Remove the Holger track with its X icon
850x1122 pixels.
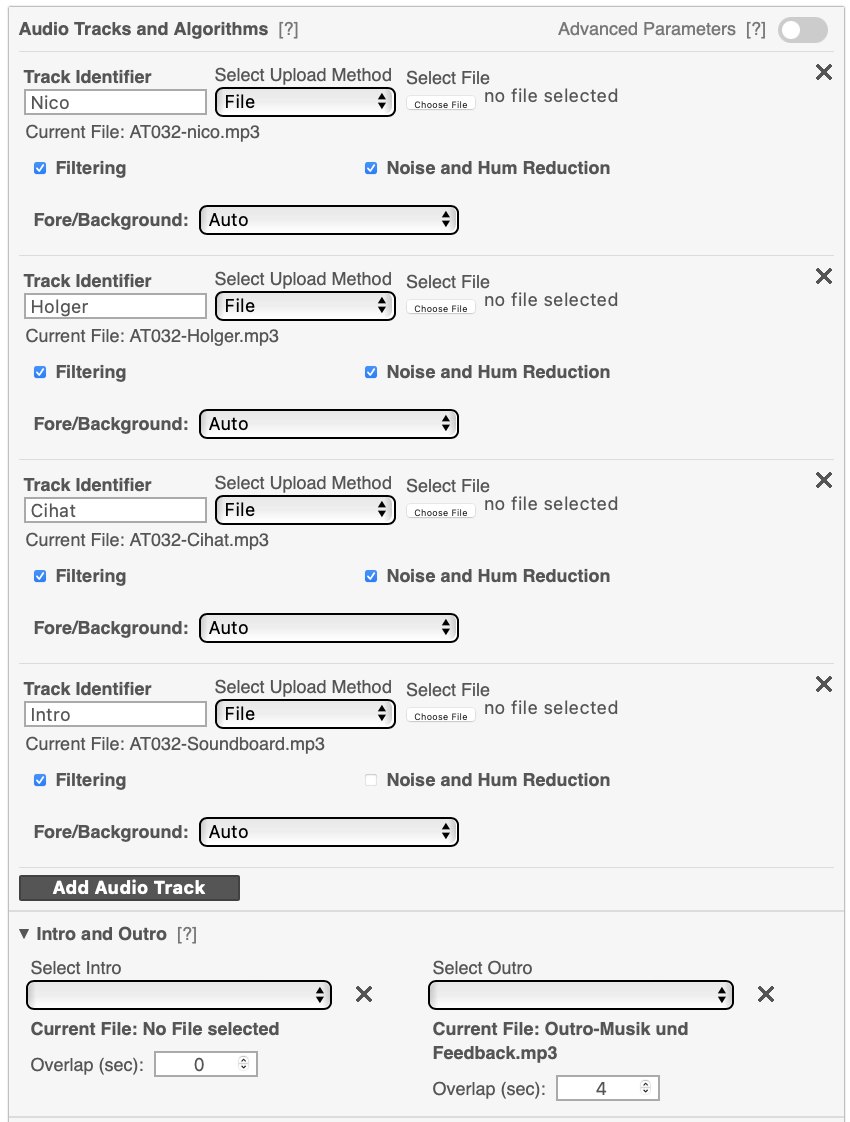pos(824,275)
